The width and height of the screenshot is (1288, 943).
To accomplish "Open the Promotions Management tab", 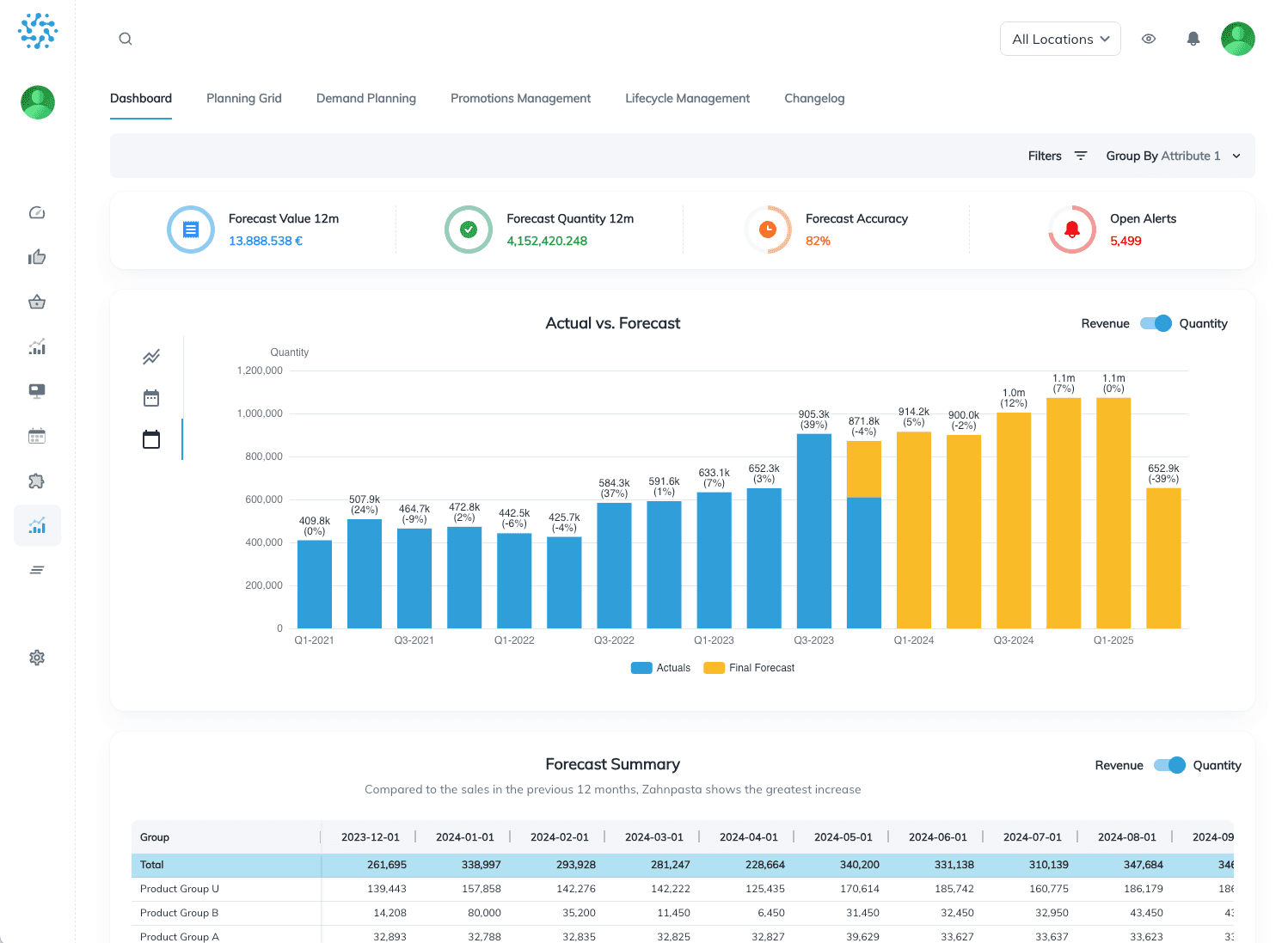I will coord(520,98).
